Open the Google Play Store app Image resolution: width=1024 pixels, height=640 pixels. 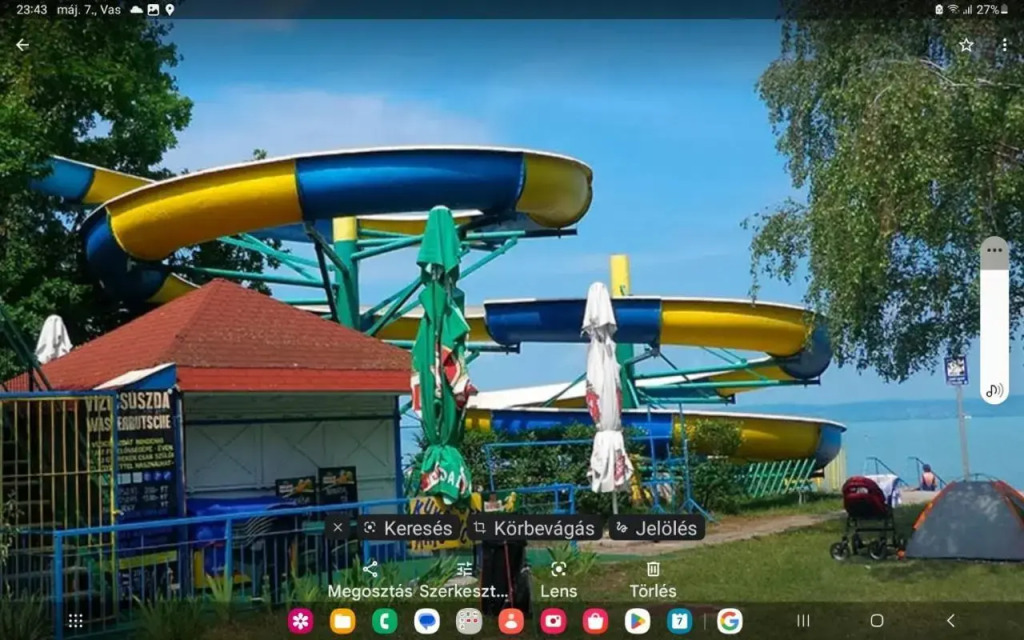pyautogui.click(x=637, y=621)
